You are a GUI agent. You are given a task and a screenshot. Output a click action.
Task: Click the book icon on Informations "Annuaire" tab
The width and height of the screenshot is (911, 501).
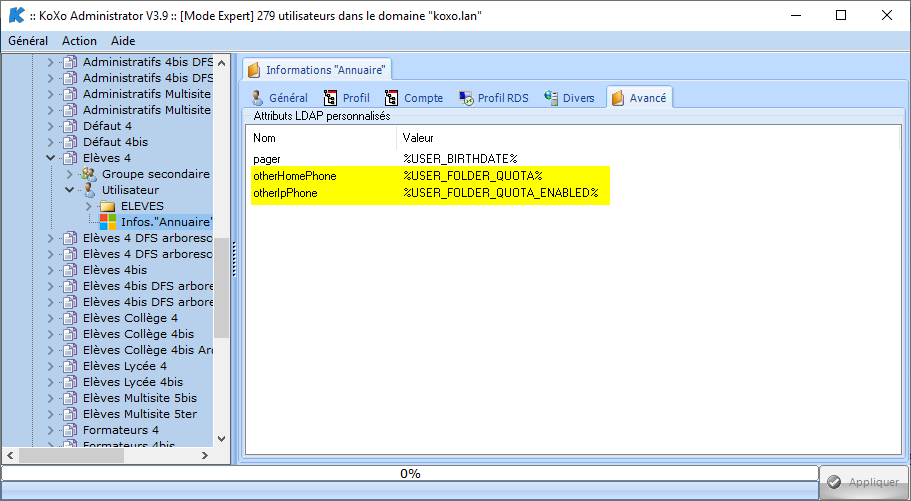tap(254, 70)
